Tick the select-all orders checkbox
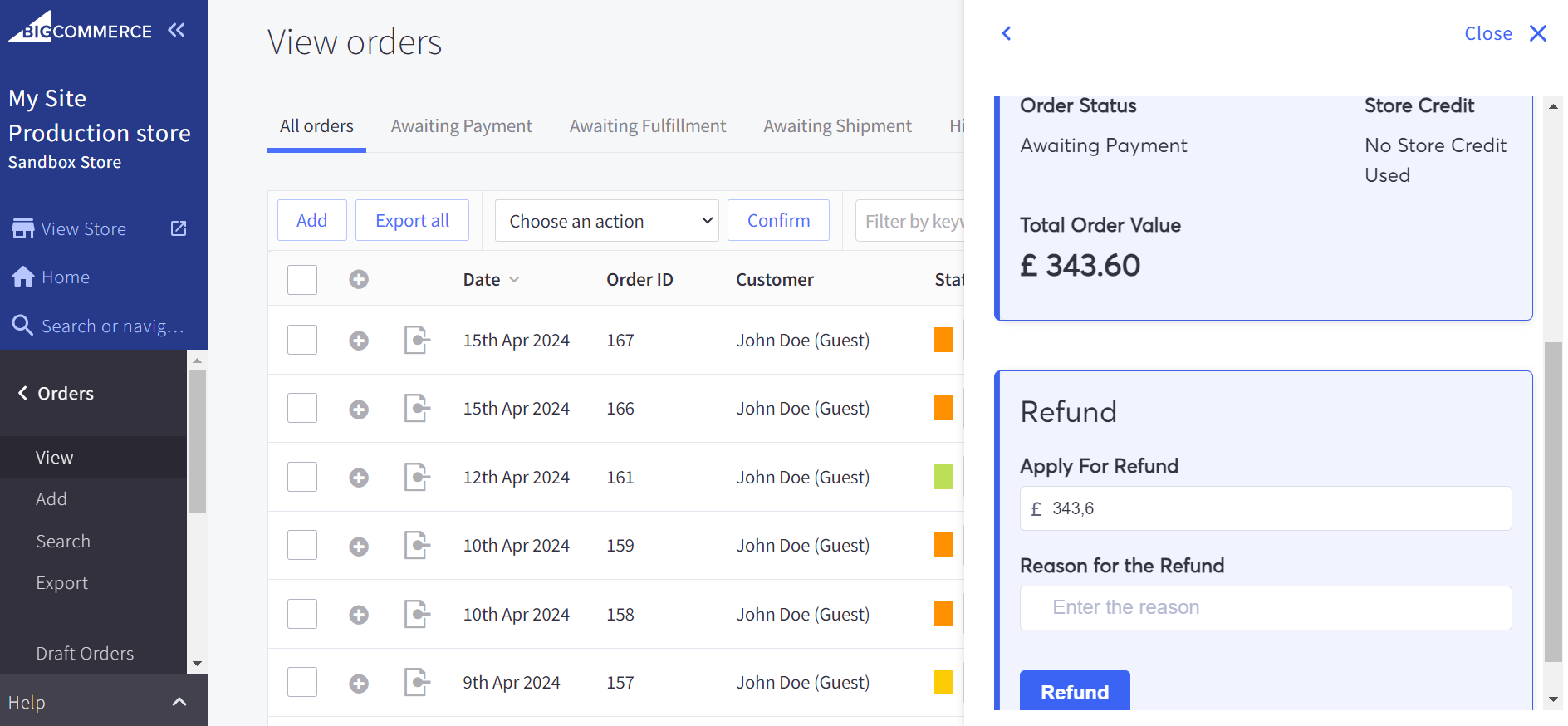 coord(302,280)
